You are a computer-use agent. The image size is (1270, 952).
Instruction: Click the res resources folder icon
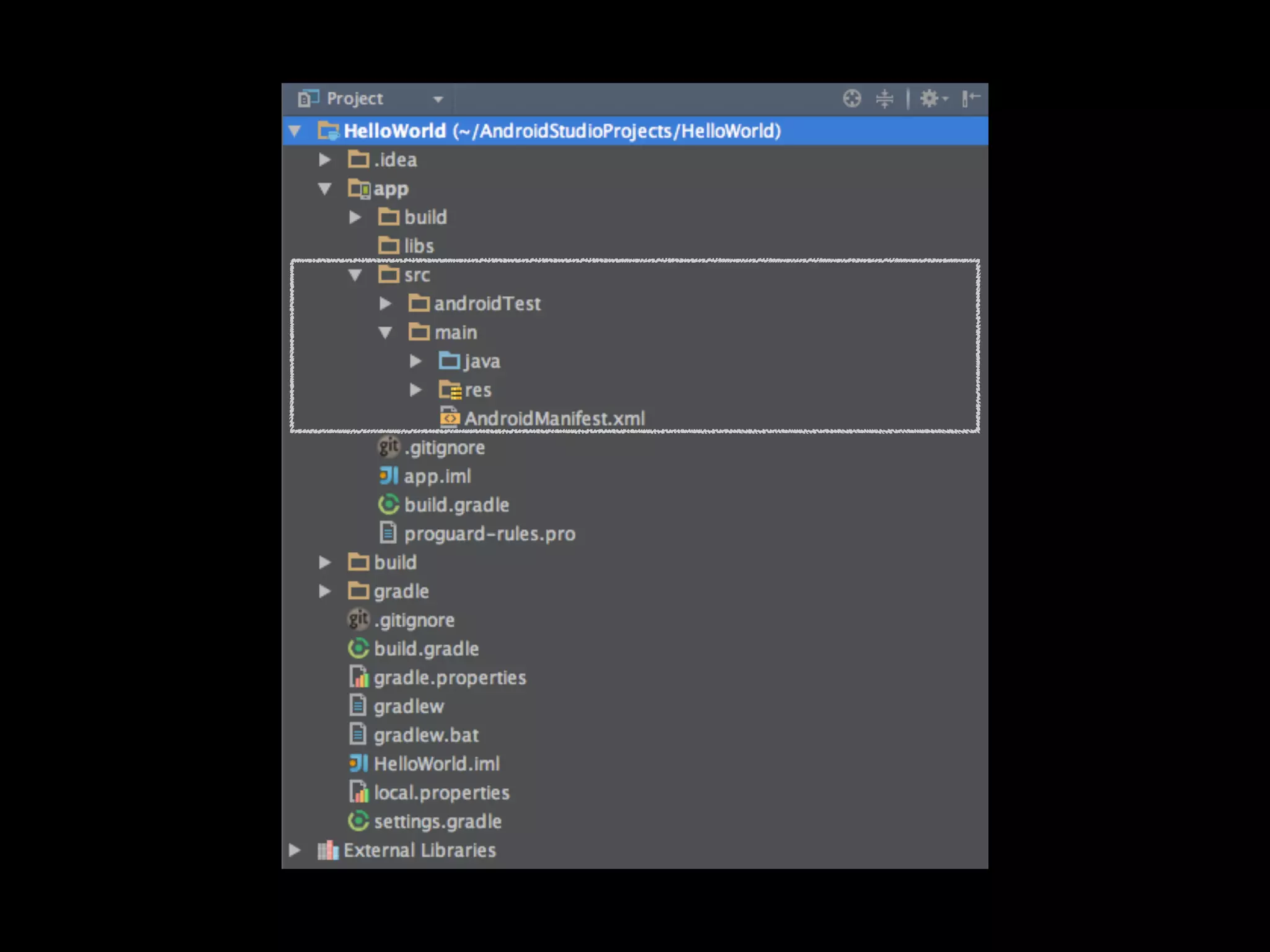coord(450,390)
